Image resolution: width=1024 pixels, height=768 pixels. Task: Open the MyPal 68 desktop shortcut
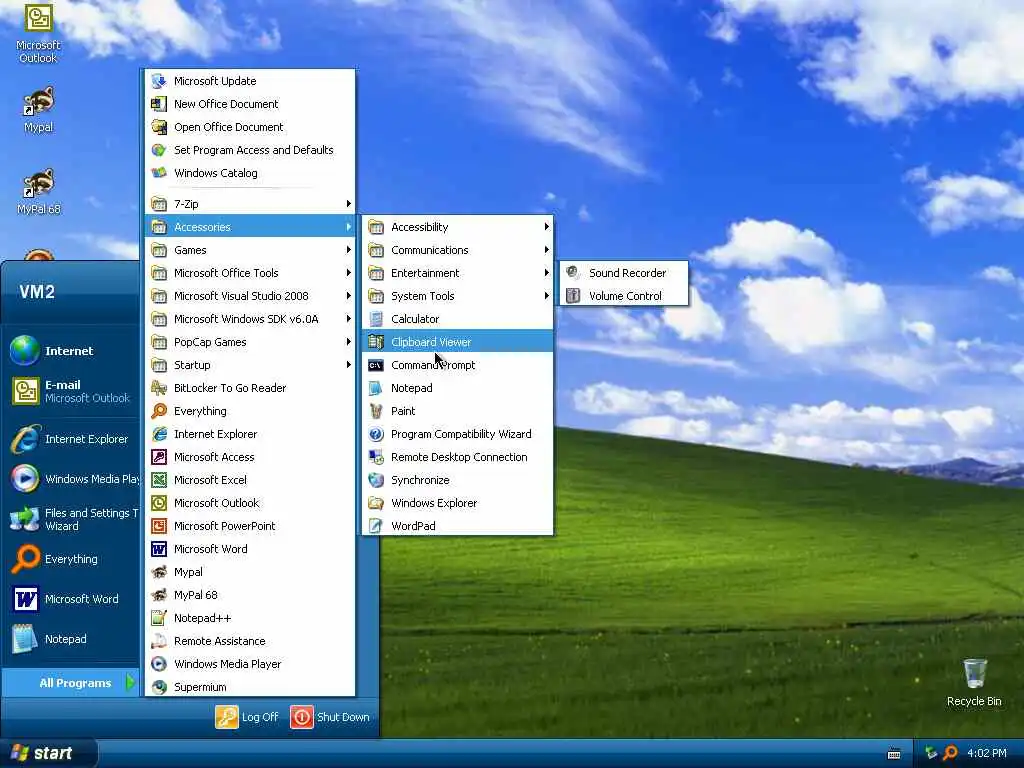coord(39,191)
